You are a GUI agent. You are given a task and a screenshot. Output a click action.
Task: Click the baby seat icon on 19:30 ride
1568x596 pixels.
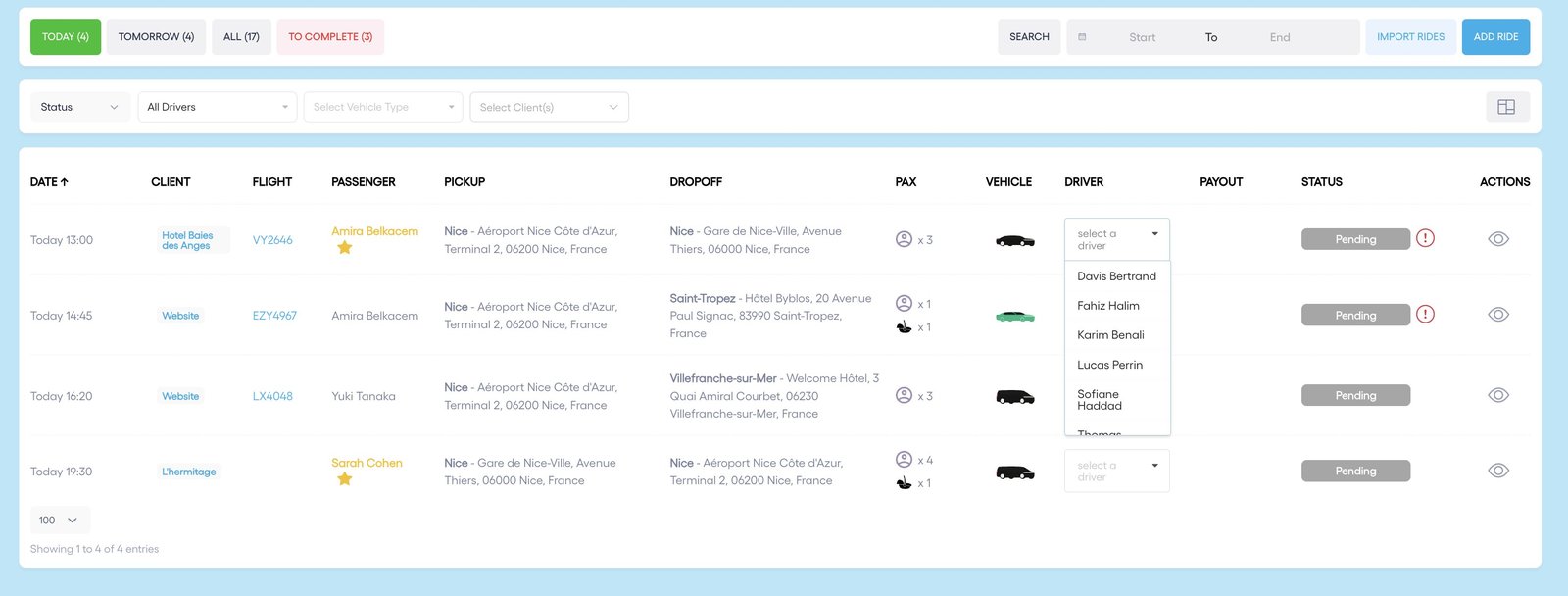pos(904,482)
